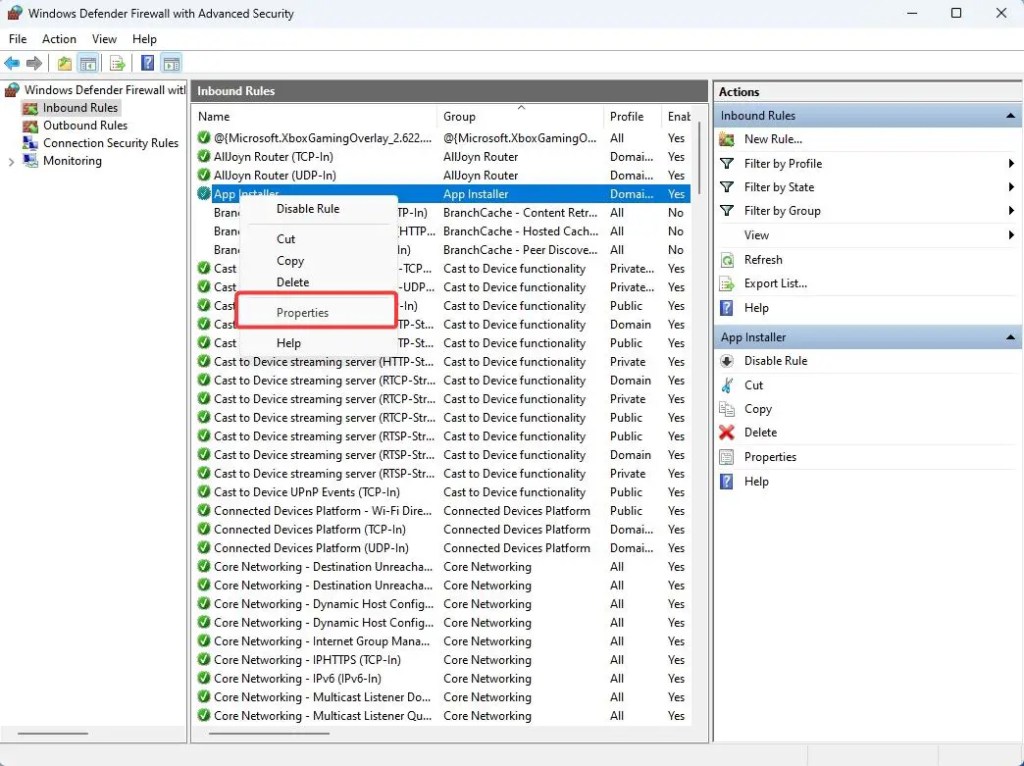This screenshot has width=1024, height=766.
Task: Select the AllJoyn Router (UDP-In) rule
Action: click(442, 176)
